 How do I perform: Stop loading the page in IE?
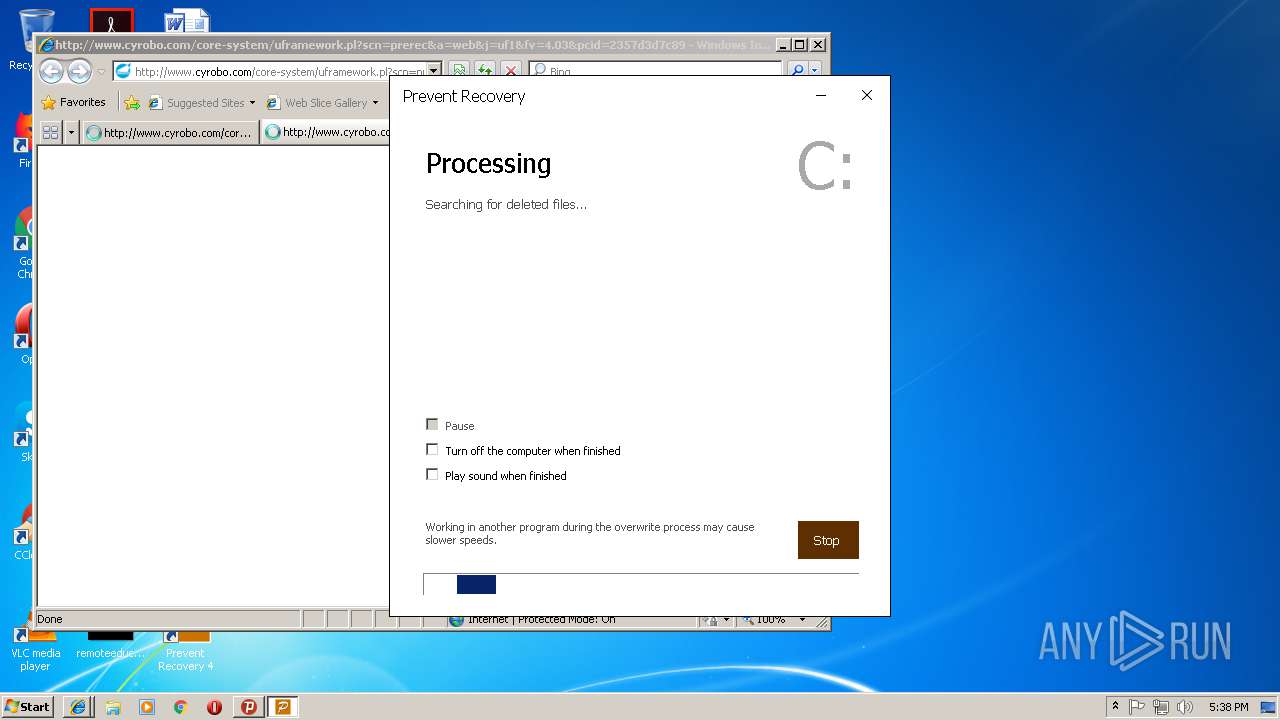tap(511, 71)
